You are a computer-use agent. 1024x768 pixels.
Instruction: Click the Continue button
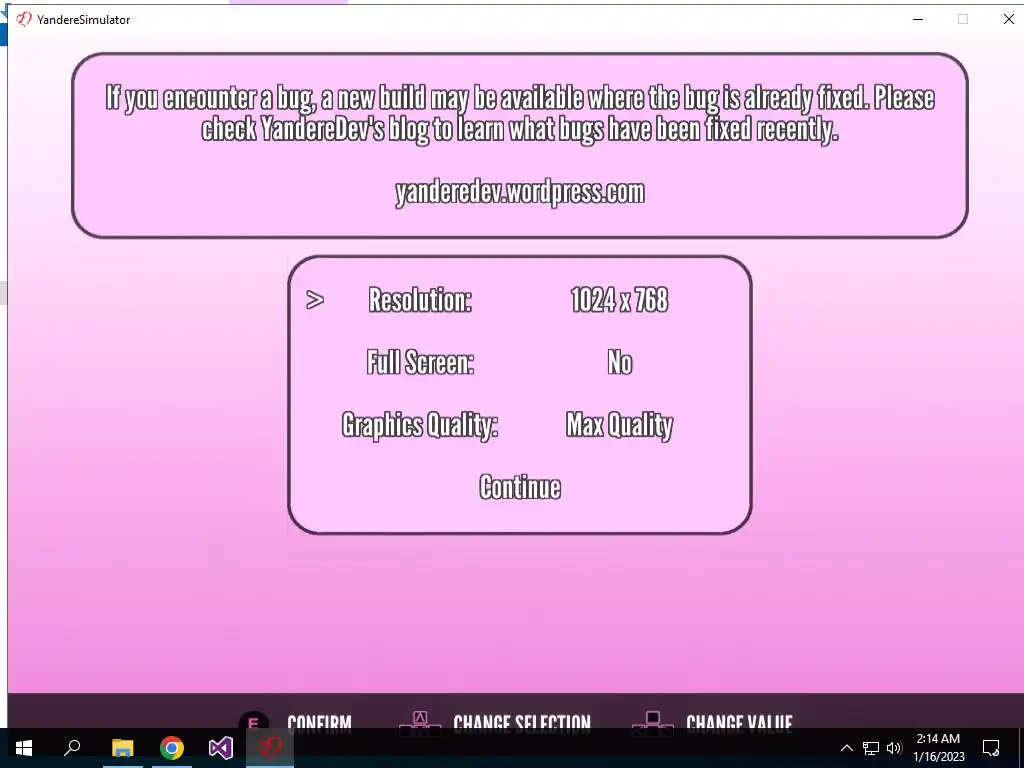pos(520,487)
